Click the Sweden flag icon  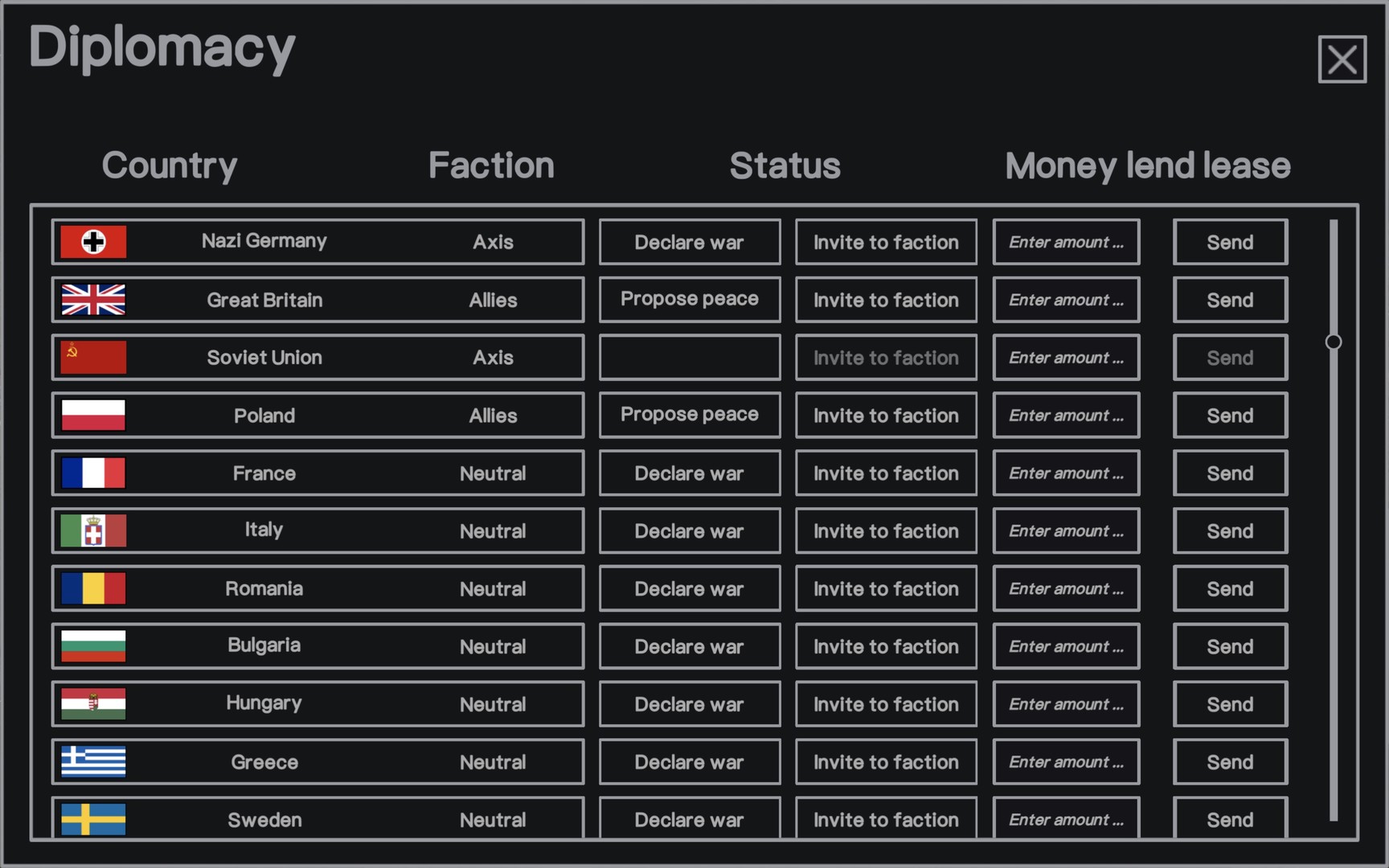tap(93, 819)
